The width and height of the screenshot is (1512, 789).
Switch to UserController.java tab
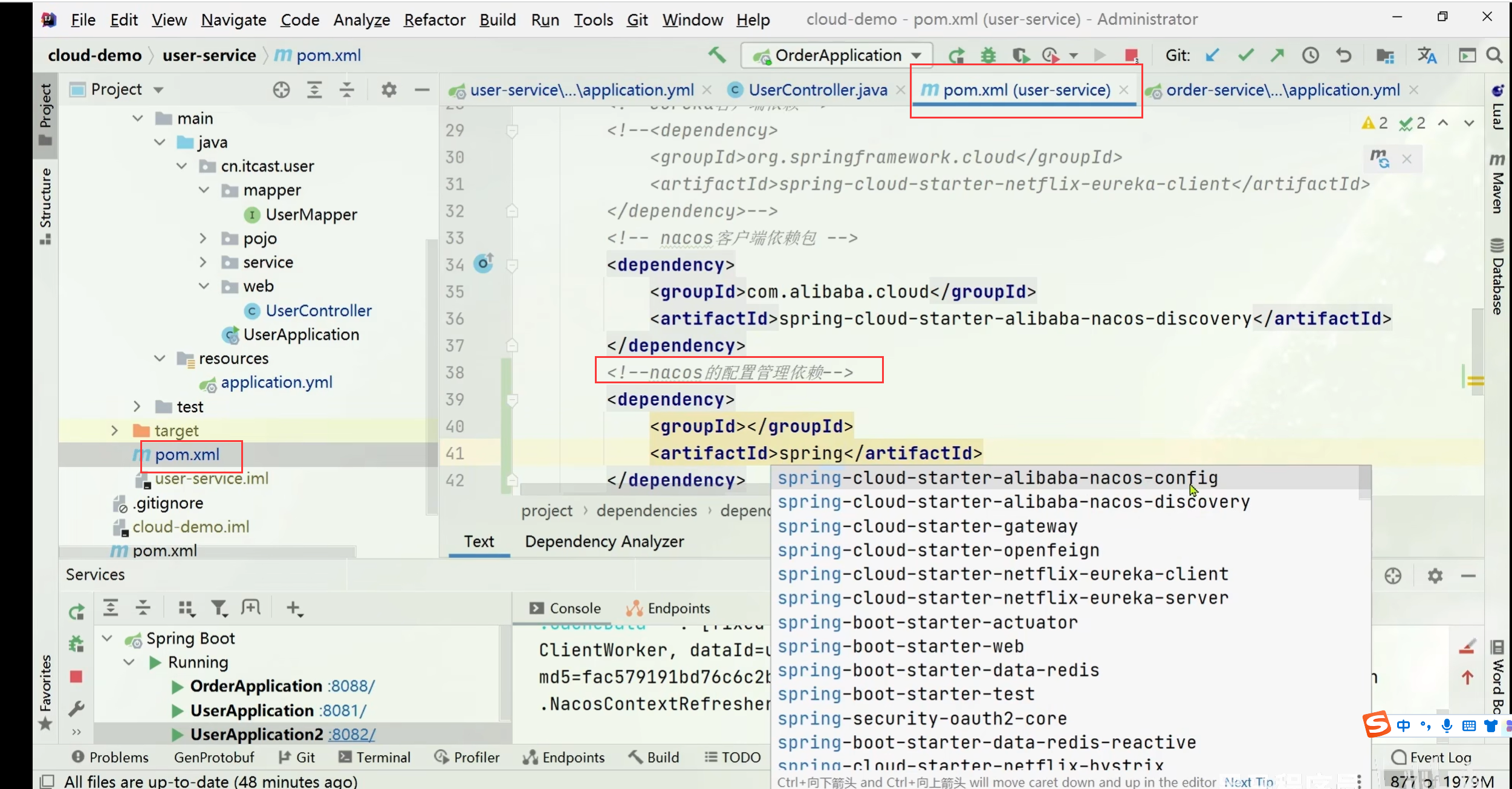[x=817, y=90]
